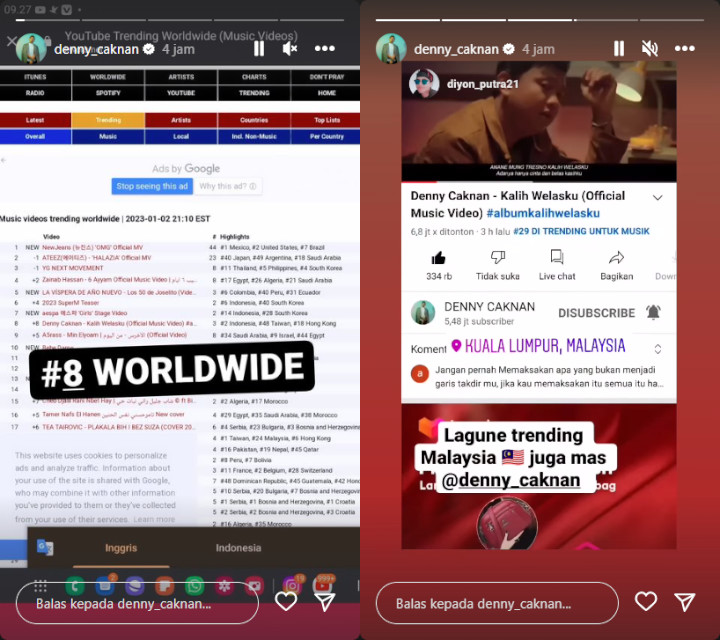Click Learn more in cookie notice
The height and width of the screenshot is (640, 720).
154,519
